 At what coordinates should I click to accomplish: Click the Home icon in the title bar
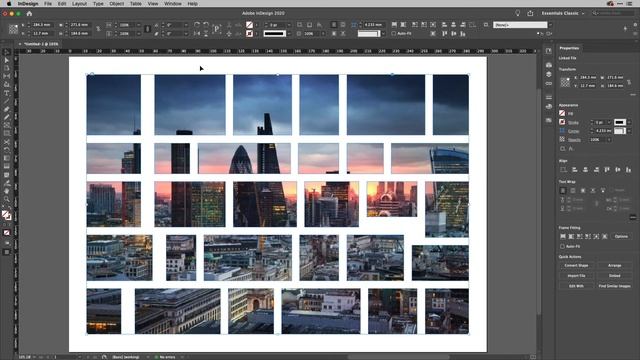pos(29,13)
